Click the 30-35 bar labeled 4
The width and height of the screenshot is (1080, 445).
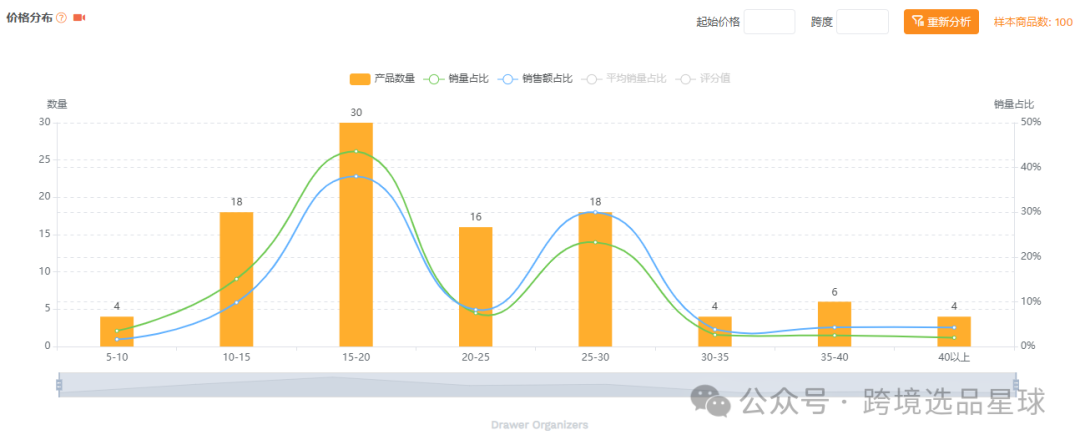click(x=715, y=331)
